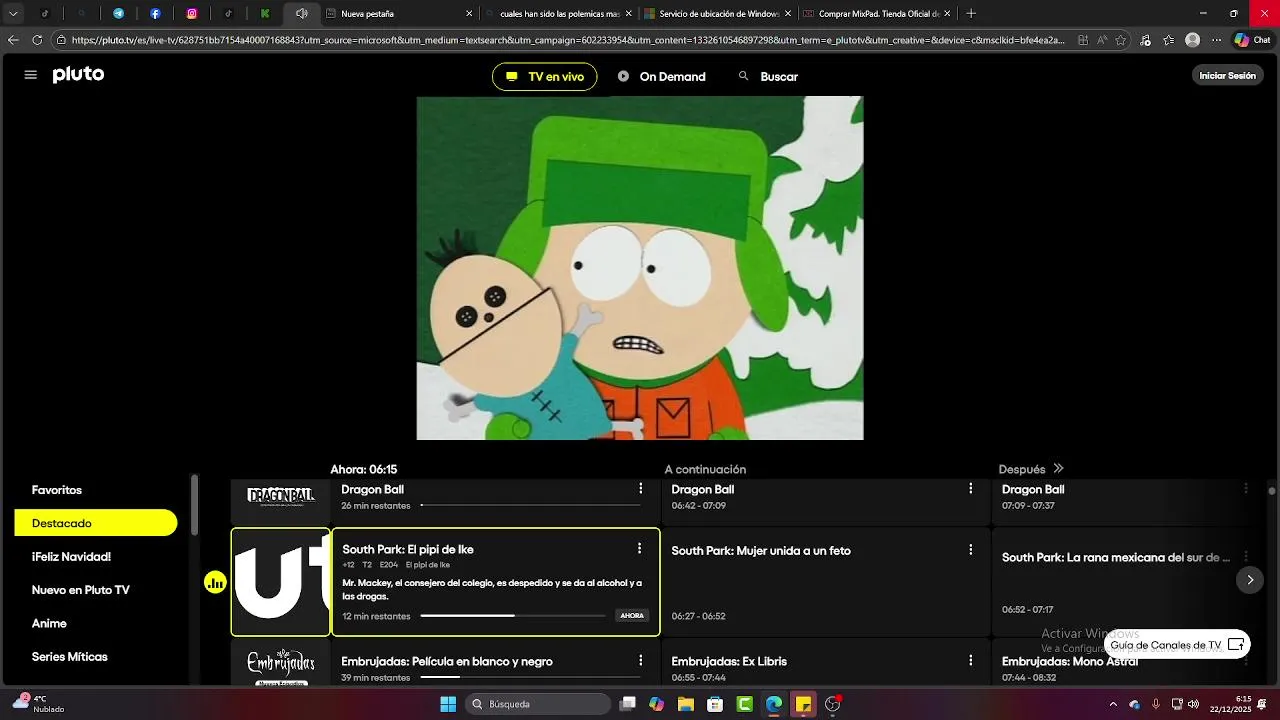Select Series Míticas category
The height and width of the screenshot is (720, 1280).
pos(69,657)
